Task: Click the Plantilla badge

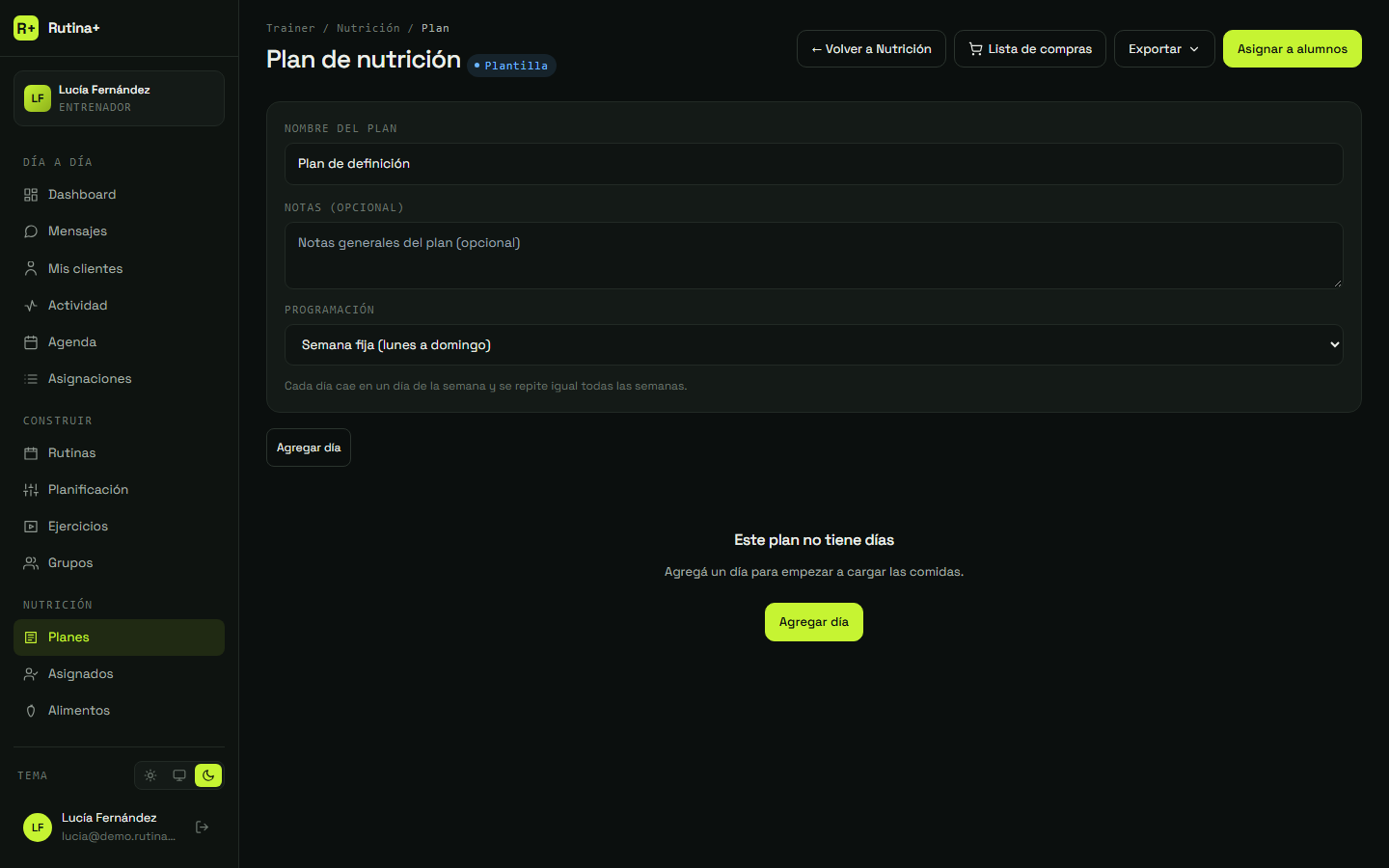Action: tap(511, 66)
